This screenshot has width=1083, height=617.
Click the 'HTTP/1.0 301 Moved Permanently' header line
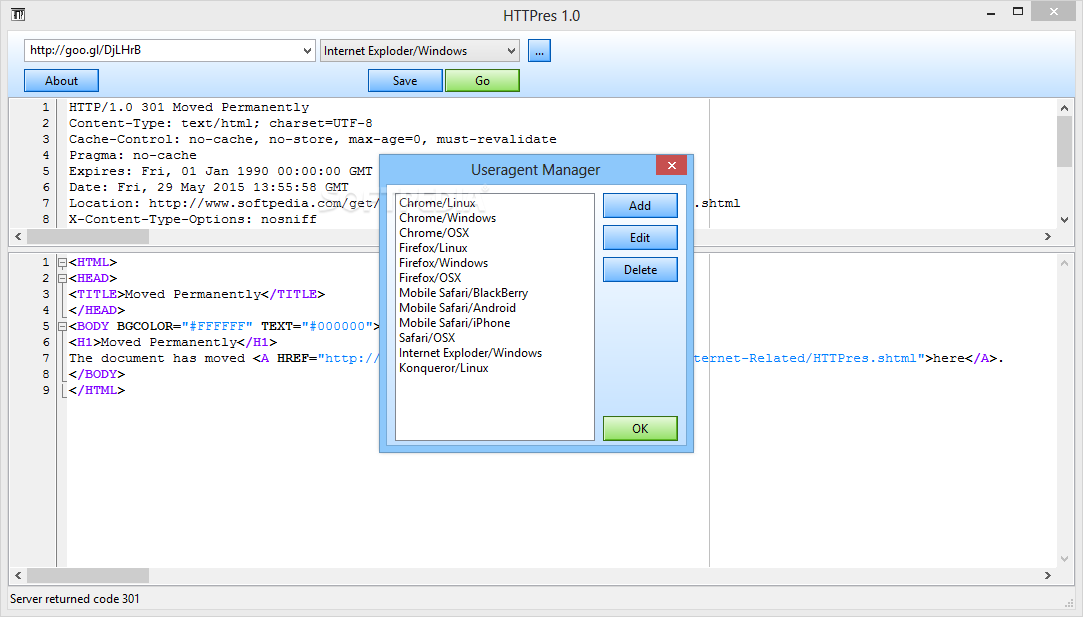[x=189, y=107]
